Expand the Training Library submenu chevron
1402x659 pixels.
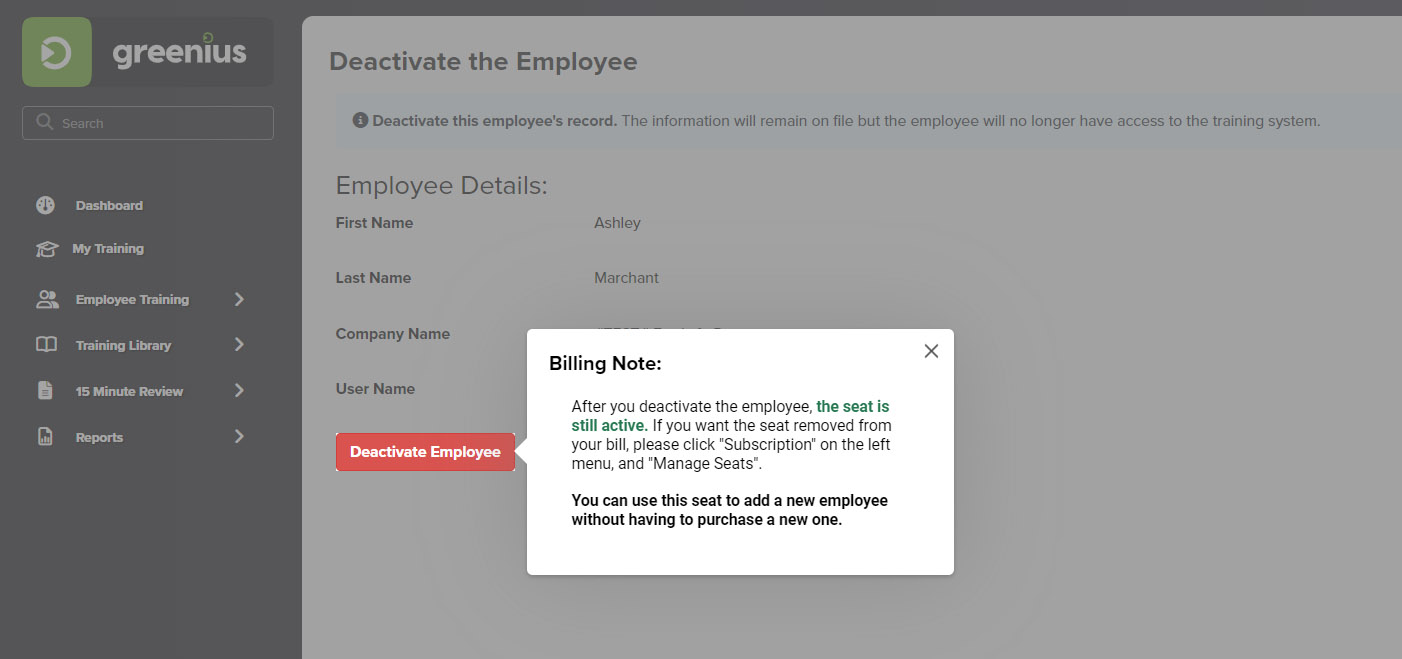click(x=239, y=345)
